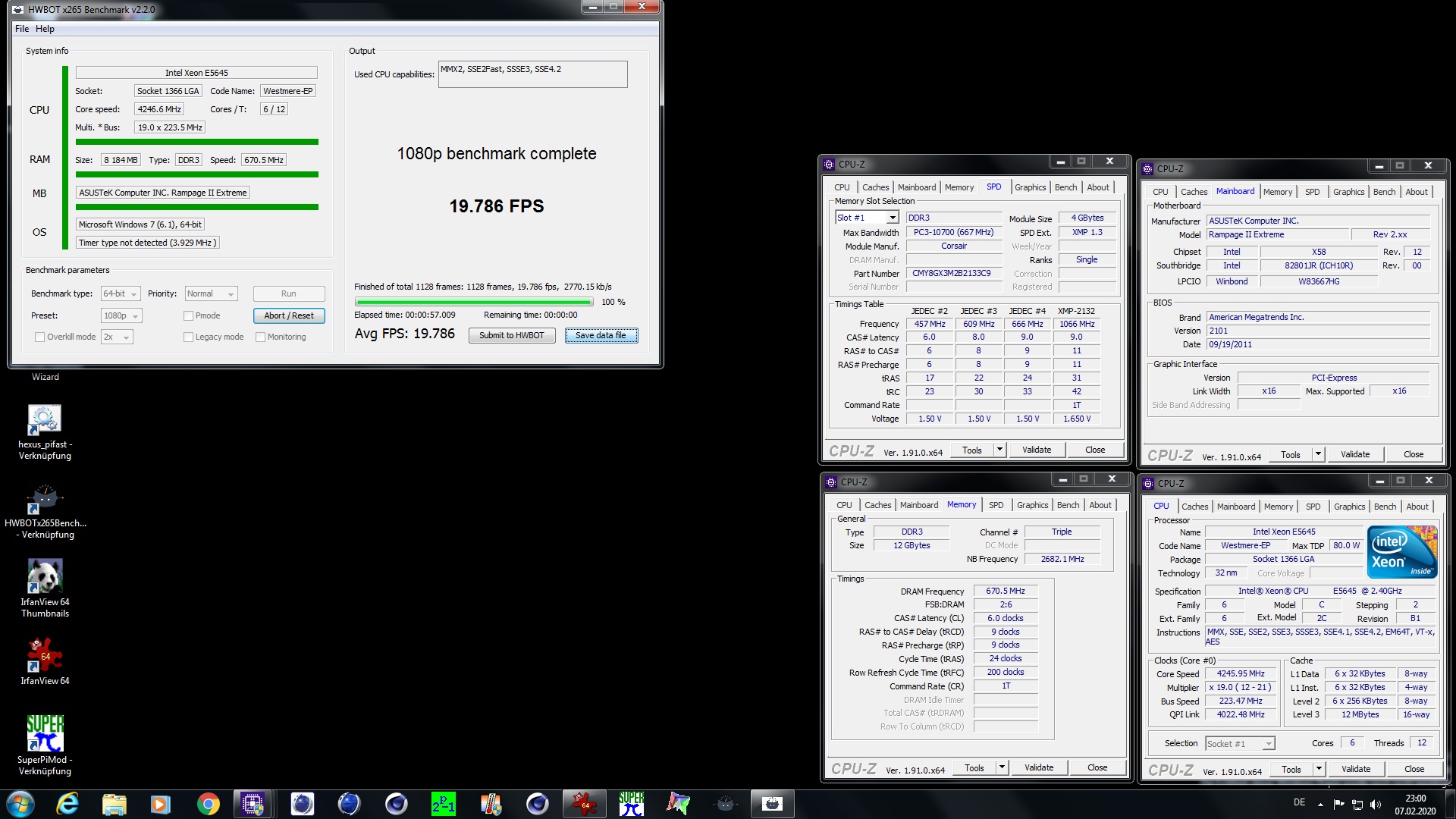This screenshot has width=1456, height=819.
Task: Click Close button in Memory CPU-Z window
Action: 1097,767
